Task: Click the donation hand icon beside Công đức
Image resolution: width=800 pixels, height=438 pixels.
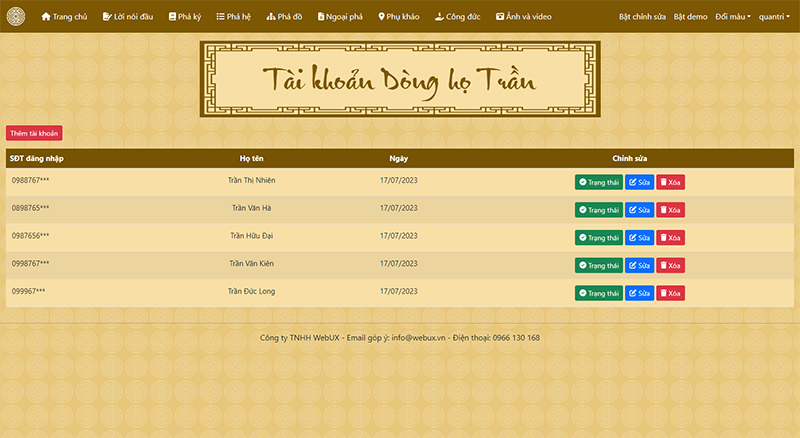Action: coord(439,17)
